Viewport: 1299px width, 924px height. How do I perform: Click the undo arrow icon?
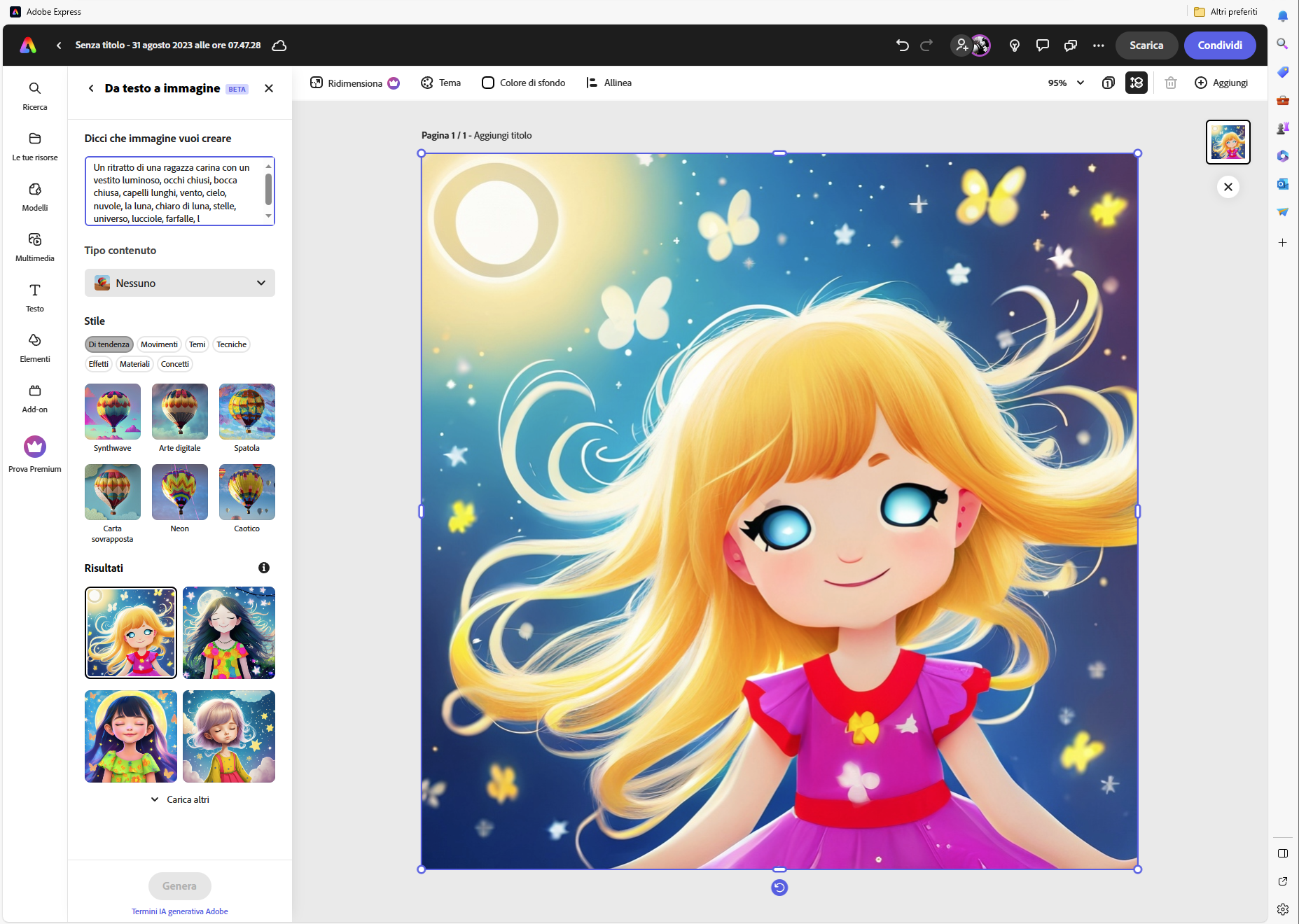click(902, 45)
